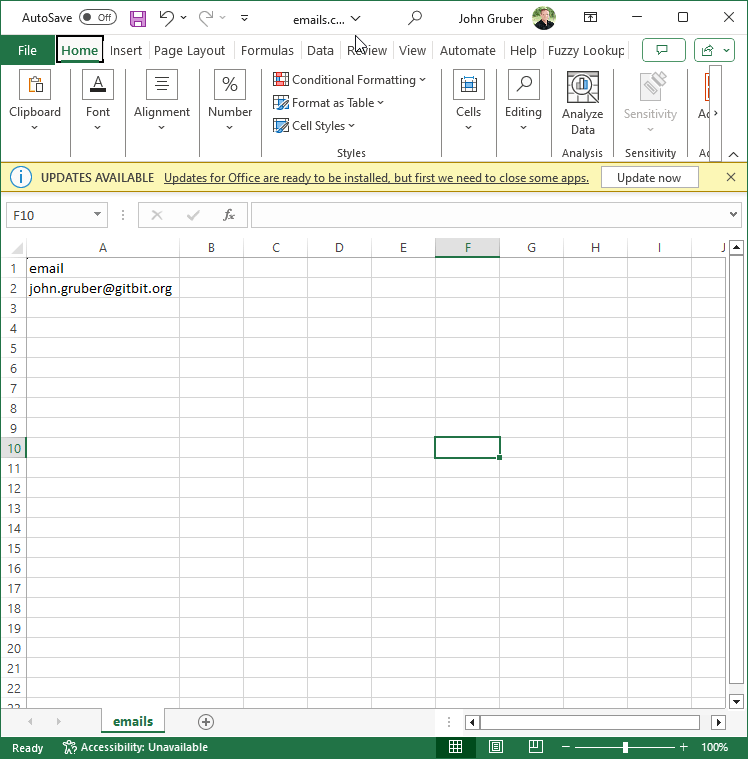Switch to the Page Layout tab
The width and height of the screenshot is (748, 759).
coord(189,50)
